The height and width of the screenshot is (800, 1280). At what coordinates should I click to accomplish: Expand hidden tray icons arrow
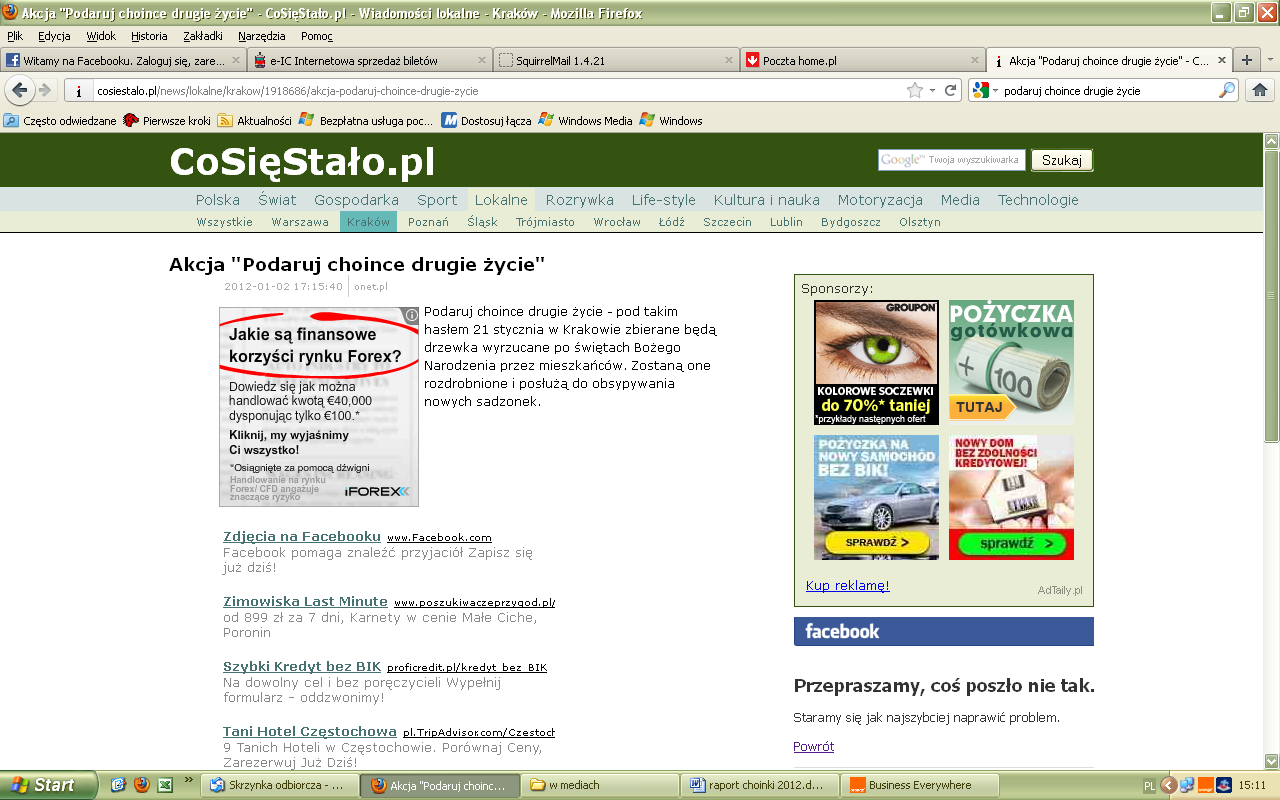[1168, 785]
